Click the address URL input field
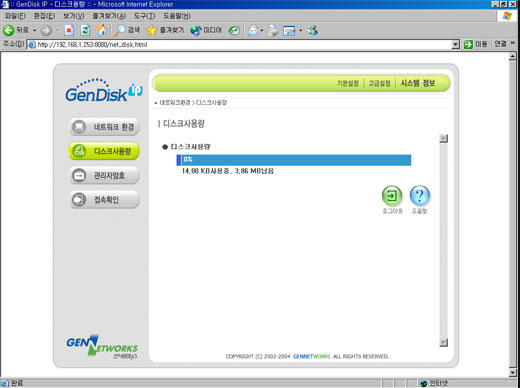 (x=243, y=44)
